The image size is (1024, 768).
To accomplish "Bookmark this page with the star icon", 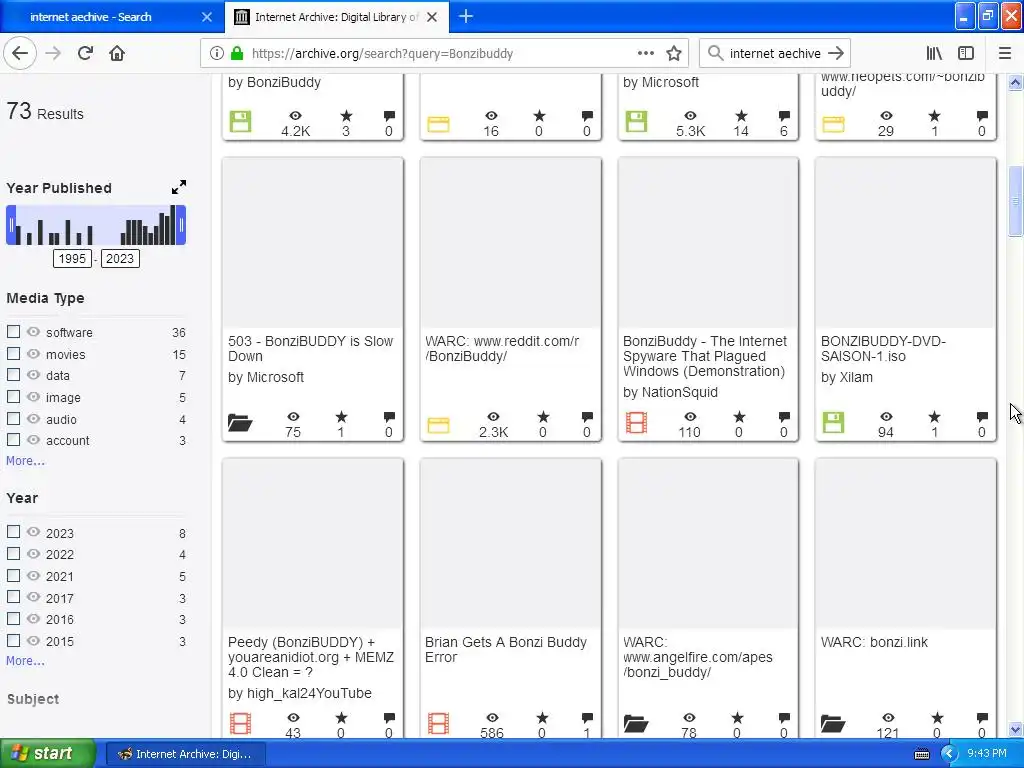I will (674, 53).
